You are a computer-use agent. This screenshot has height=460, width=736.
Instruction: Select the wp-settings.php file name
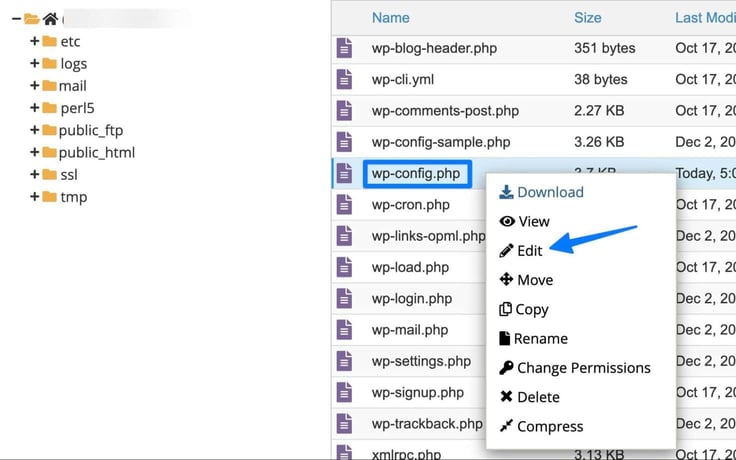pos(421,361)
